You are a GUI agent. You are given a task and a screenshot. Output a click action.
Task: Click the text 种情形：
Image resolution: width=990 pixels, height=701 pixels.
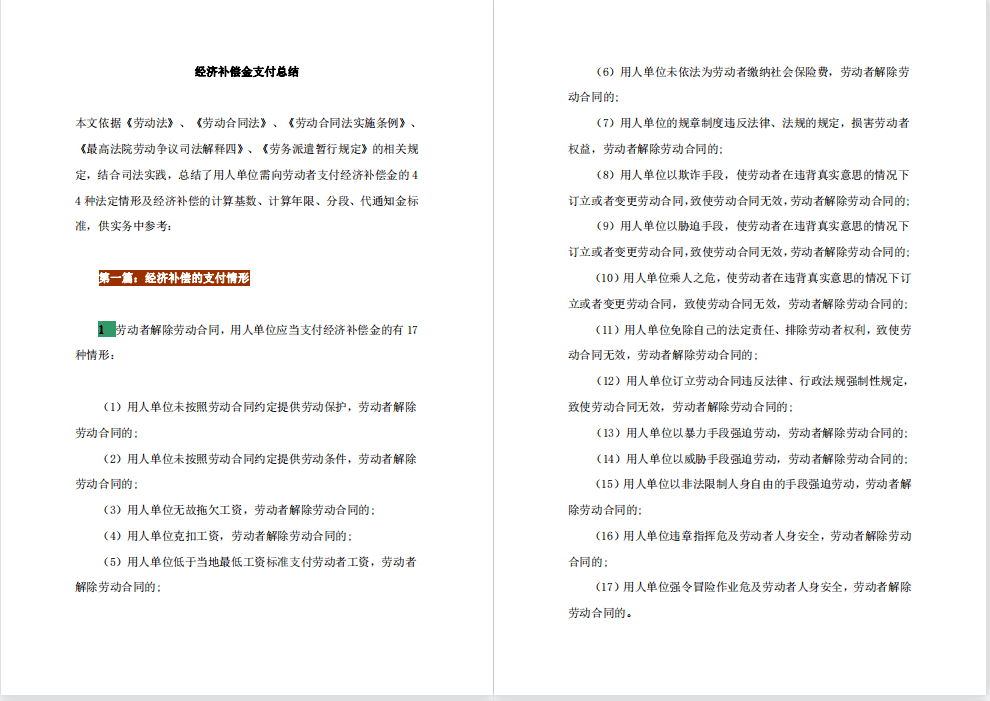(95, 355)
